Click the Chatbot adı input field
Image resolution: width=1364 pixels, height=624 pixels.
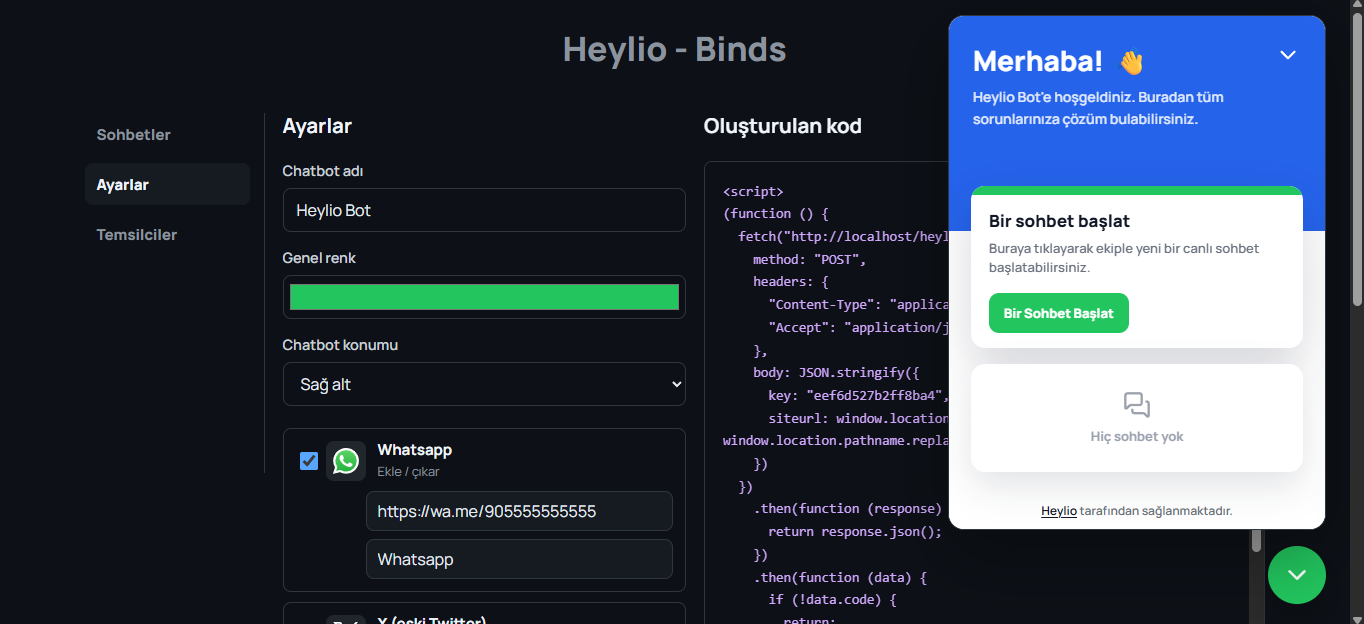484,210
